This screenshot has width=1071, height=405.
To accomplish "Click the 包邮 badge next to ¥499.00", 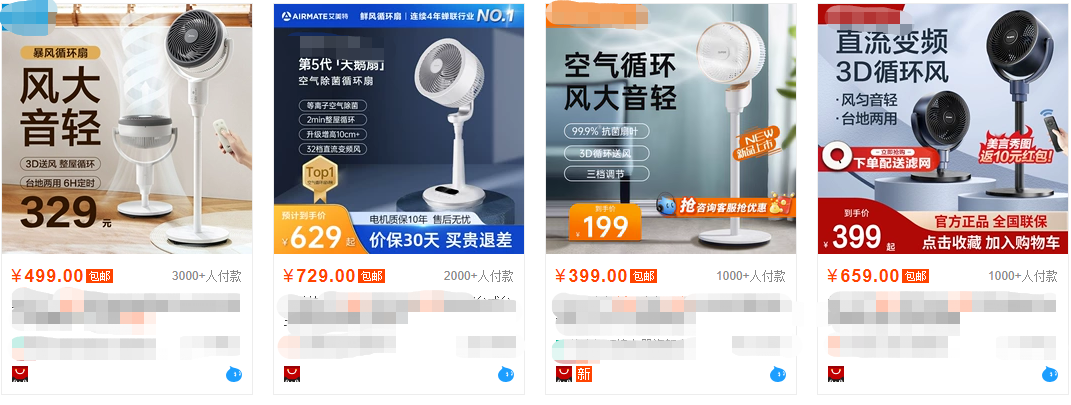I will click(99, 276).
